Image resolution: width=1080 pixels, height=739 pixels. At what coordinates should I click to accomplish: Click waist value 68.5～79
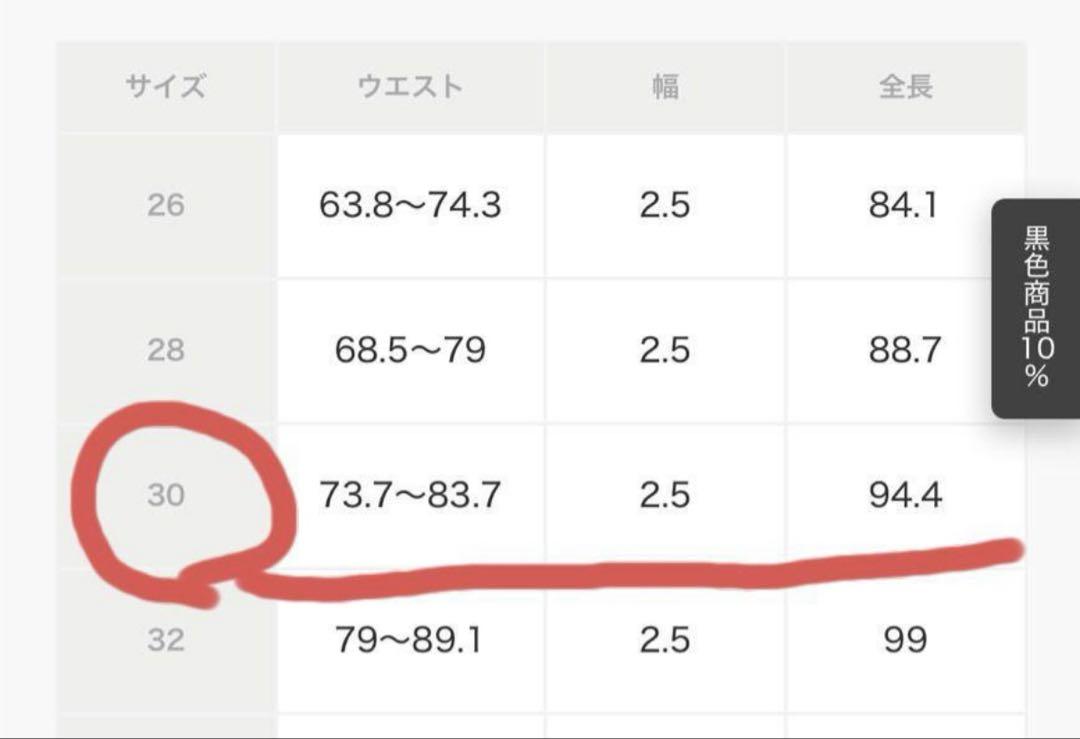coord(410,350)
